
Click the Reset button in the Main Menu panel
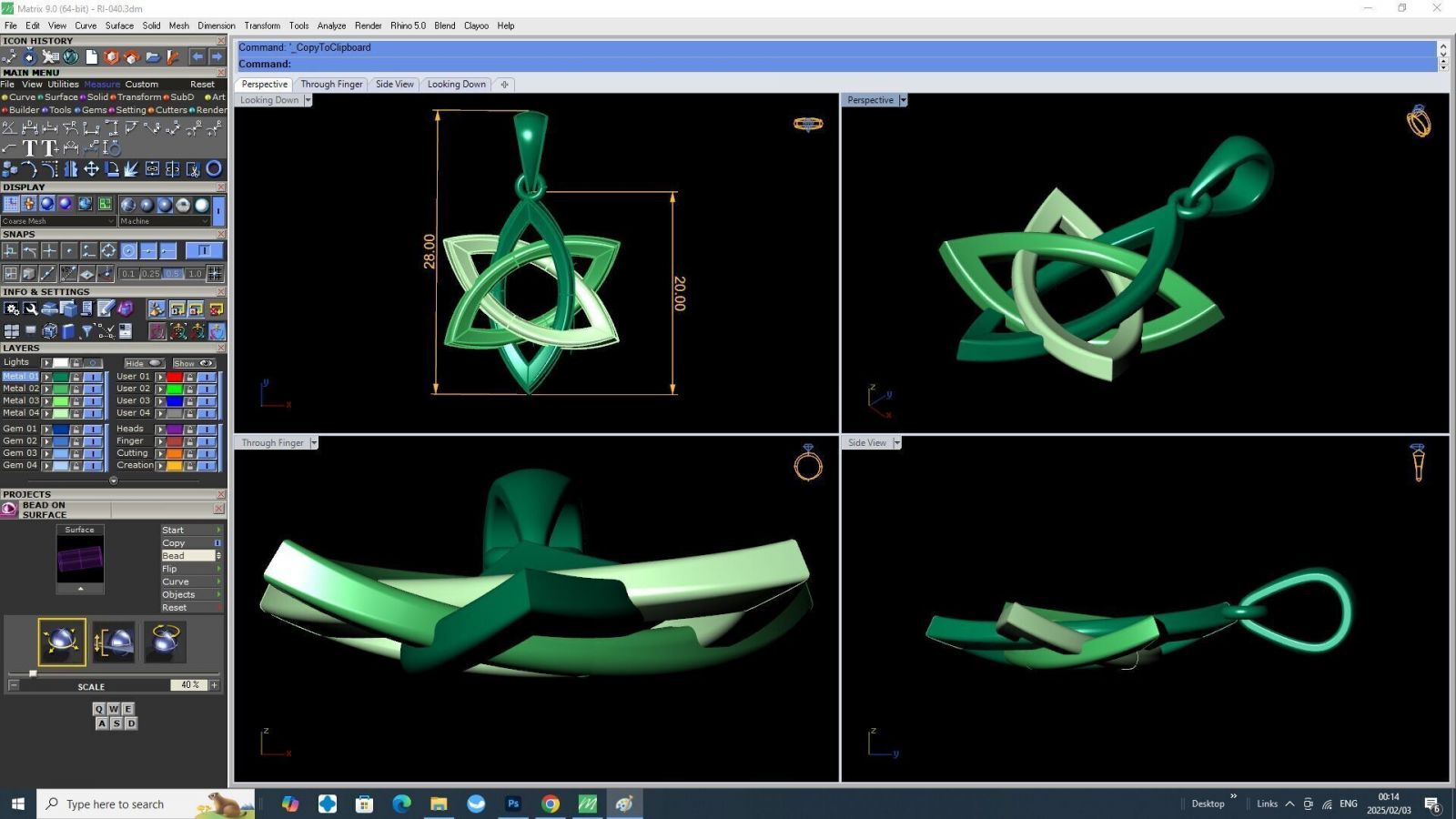202,84
